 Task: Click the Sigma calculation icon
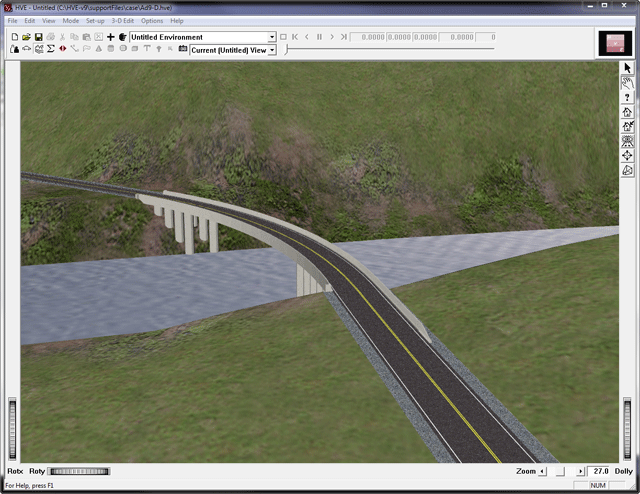point(51,49)
